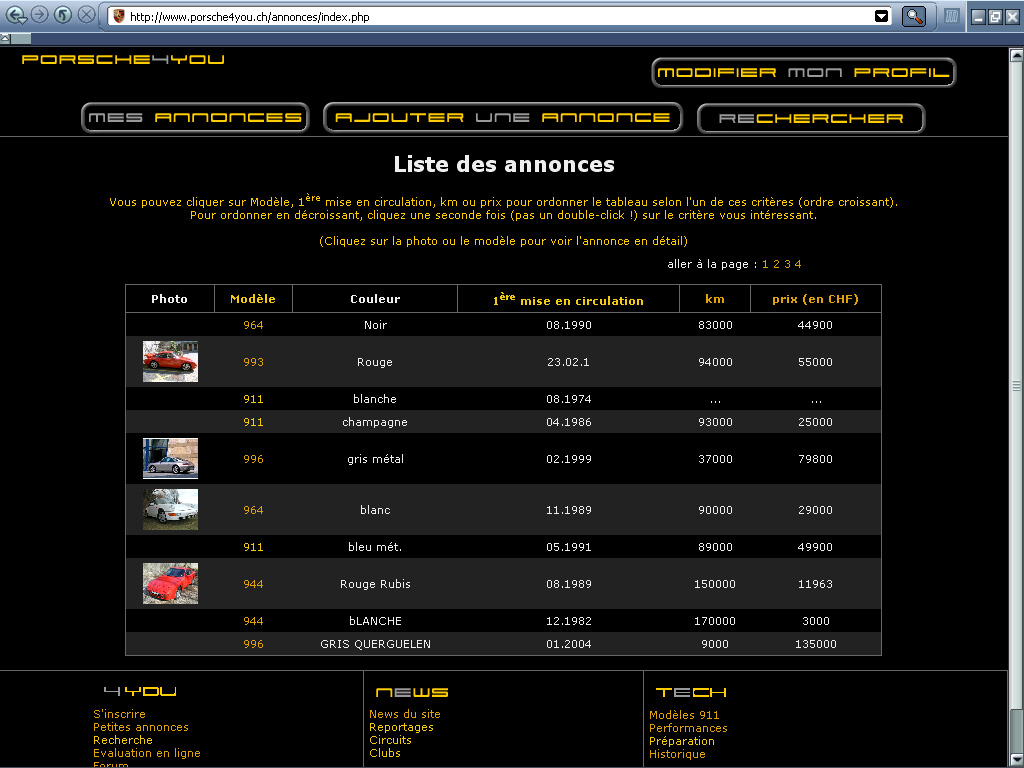Click the date cell 23.02.1

pos(568,362)
